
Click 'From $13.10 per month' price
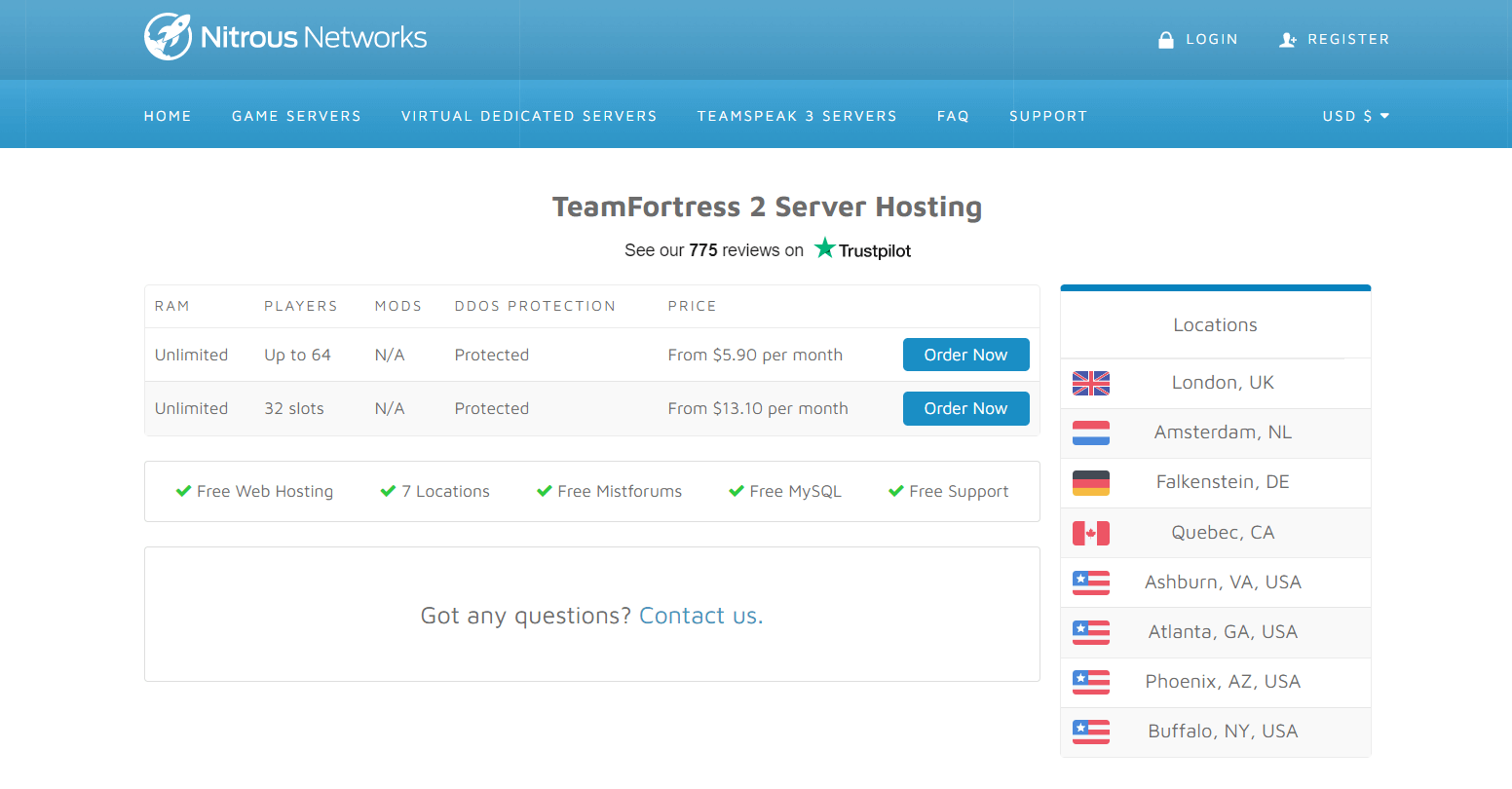coord(758,408)
